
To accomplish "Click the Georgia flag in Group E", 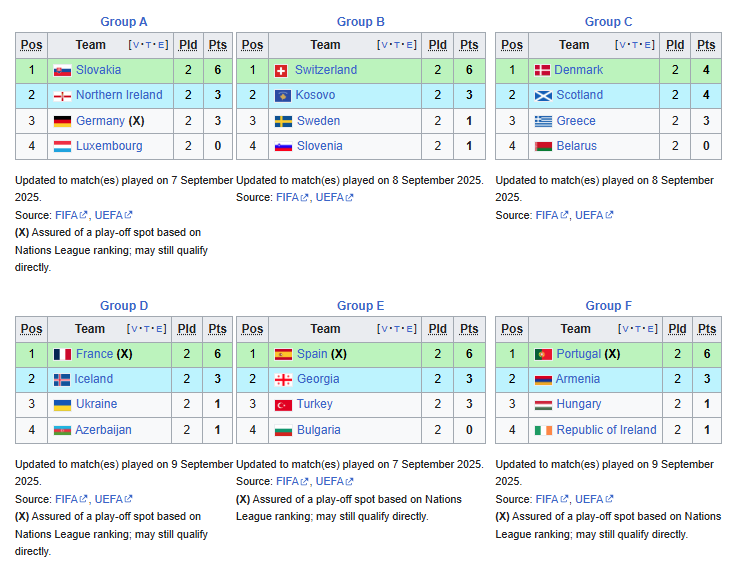I will 283,380.
